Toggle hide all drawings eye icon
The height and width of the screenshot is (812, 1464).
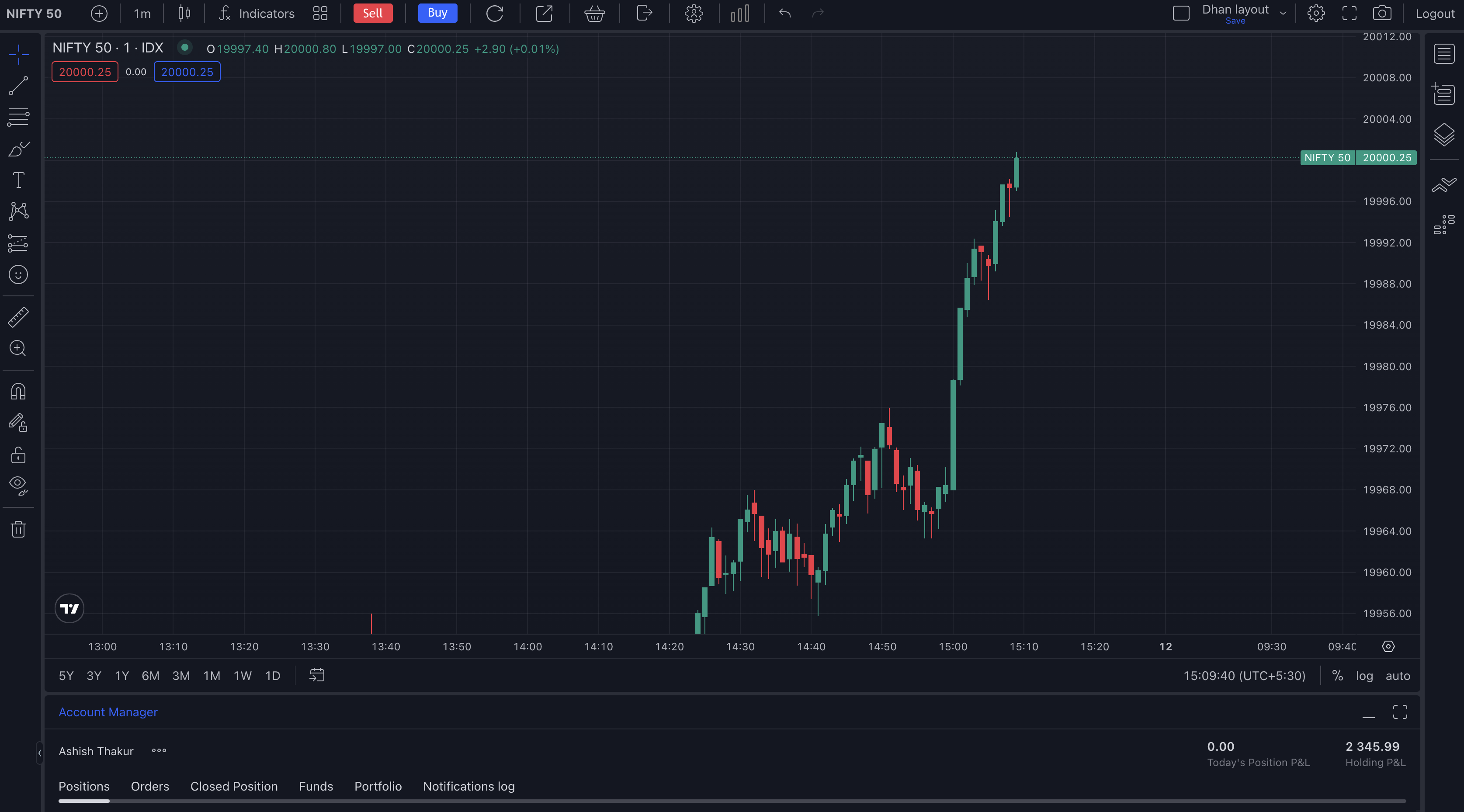pos(18,486)
